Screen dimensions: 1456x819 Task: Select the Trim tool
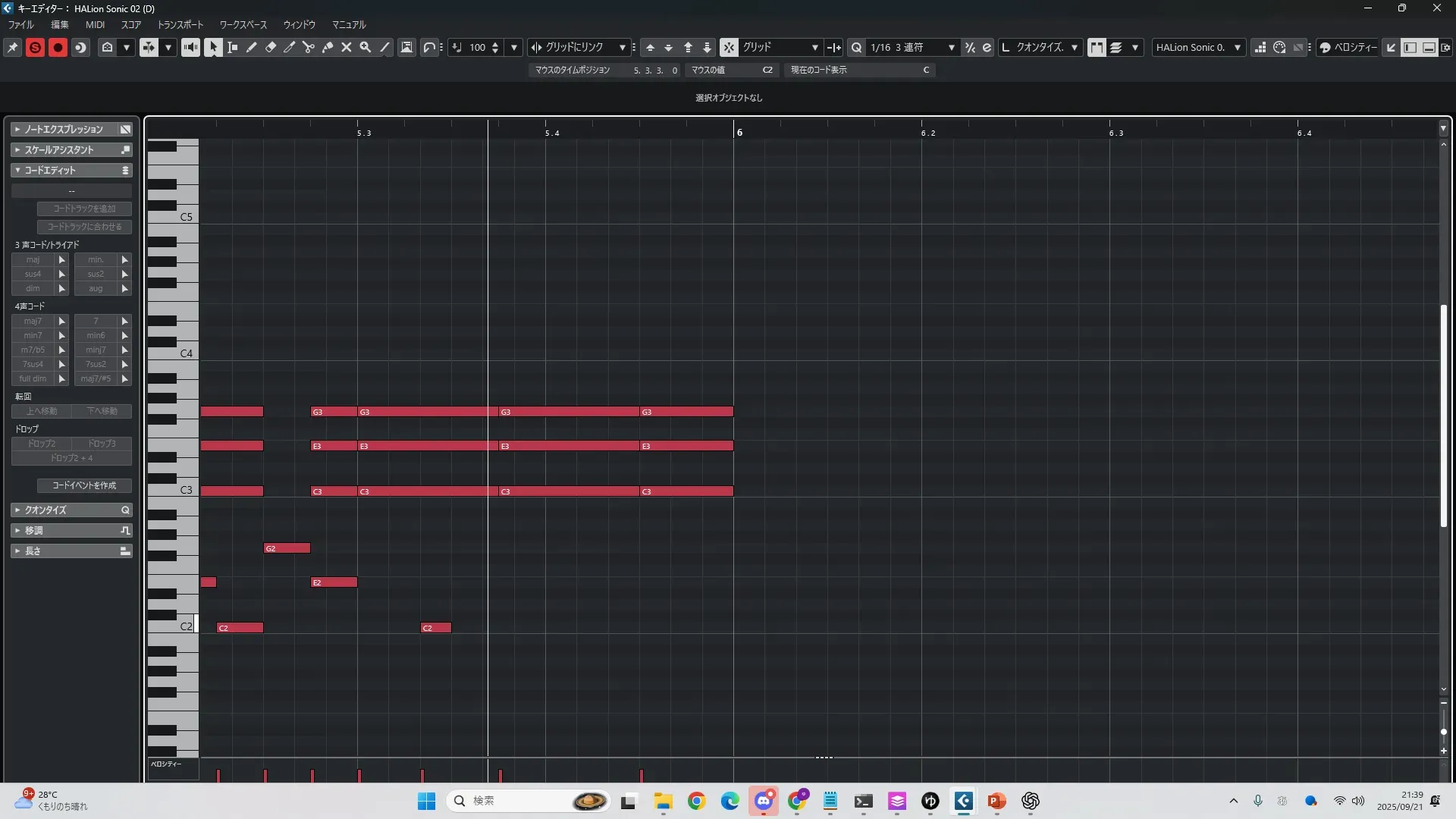[290, 47]
